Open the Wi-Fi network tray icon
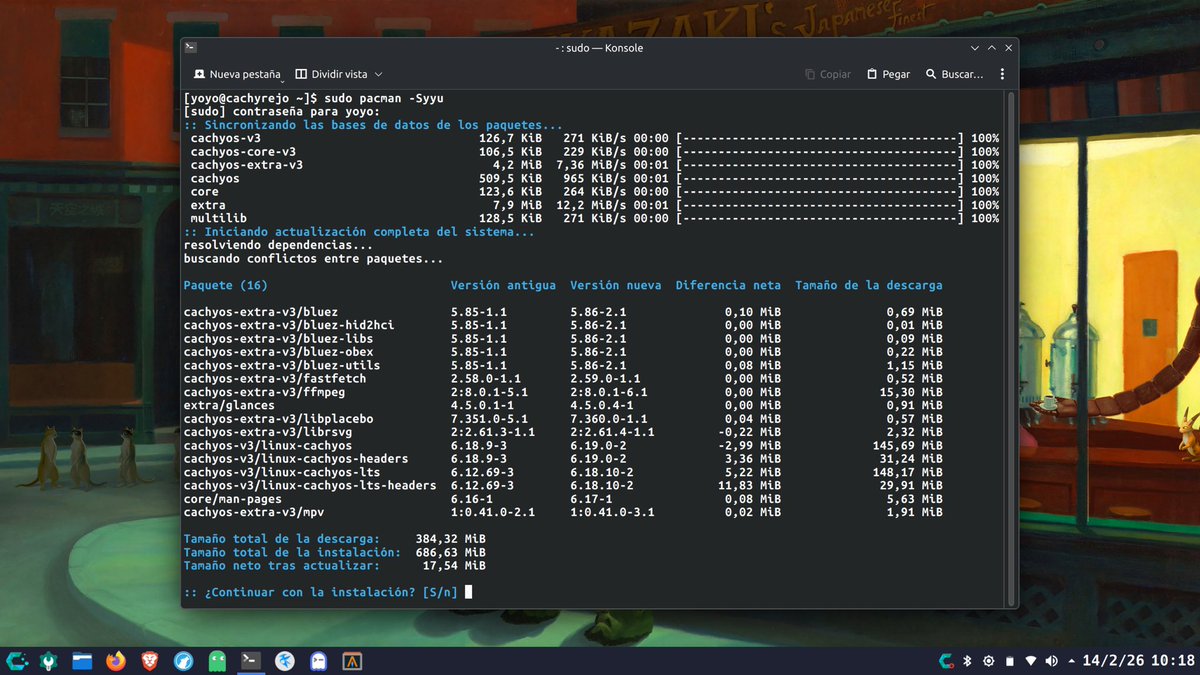 point(1030,661)
